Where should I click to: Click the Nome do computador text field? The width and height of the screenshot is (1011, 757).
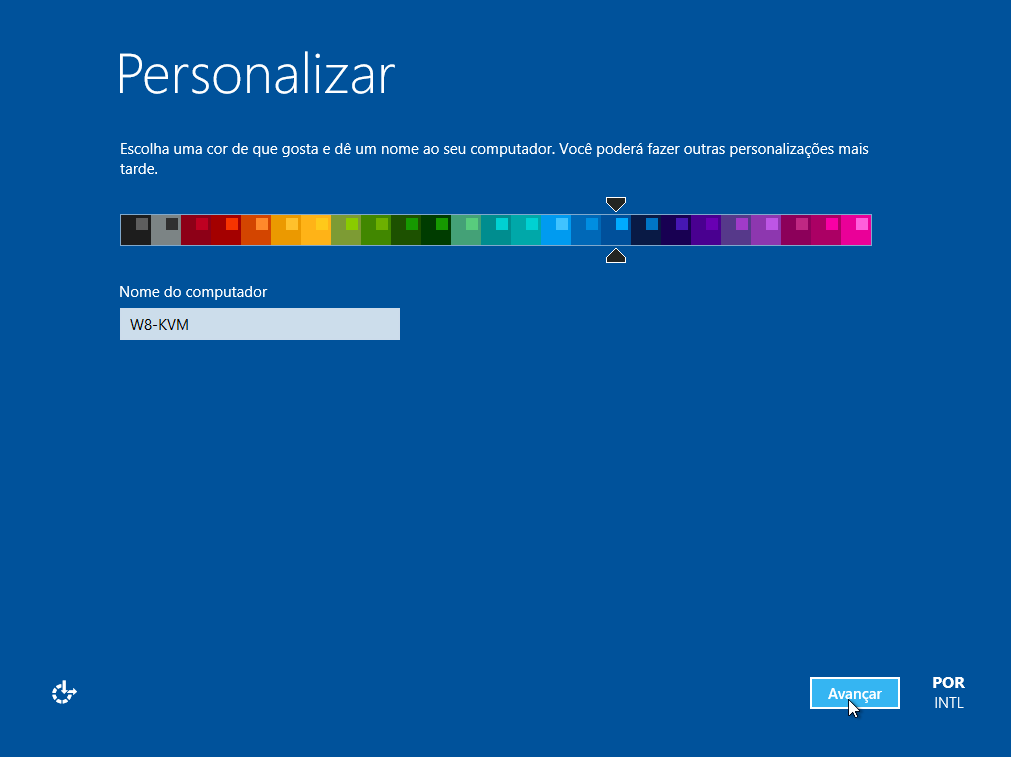(x=259, y=324)
